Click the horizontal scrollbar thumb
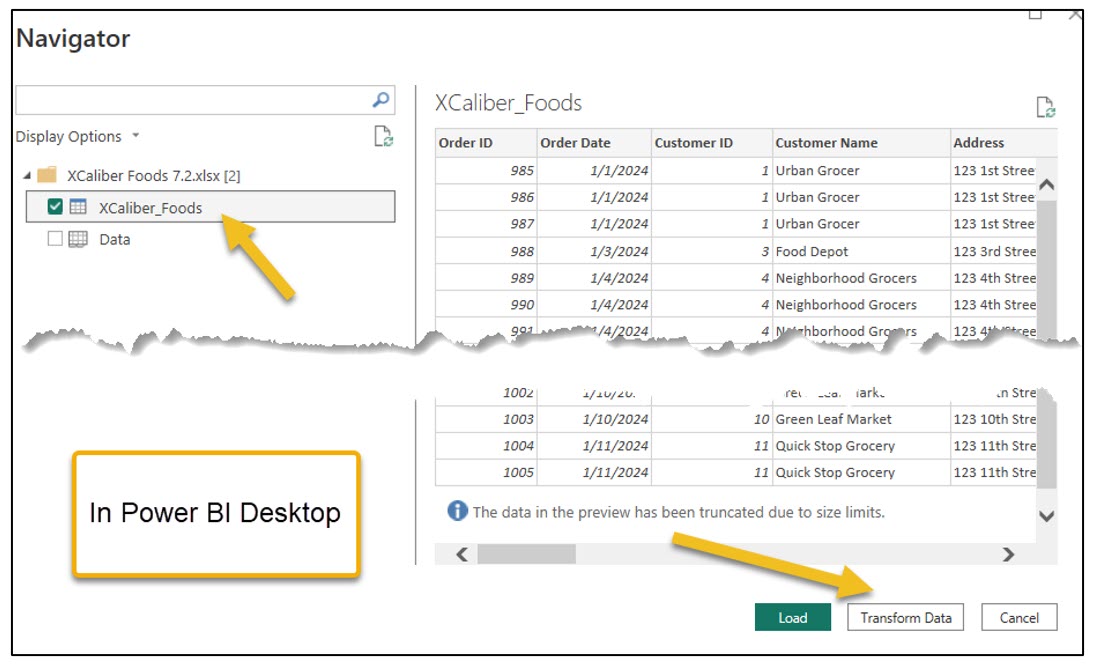1096x666 pixels. tap(526, 555)
